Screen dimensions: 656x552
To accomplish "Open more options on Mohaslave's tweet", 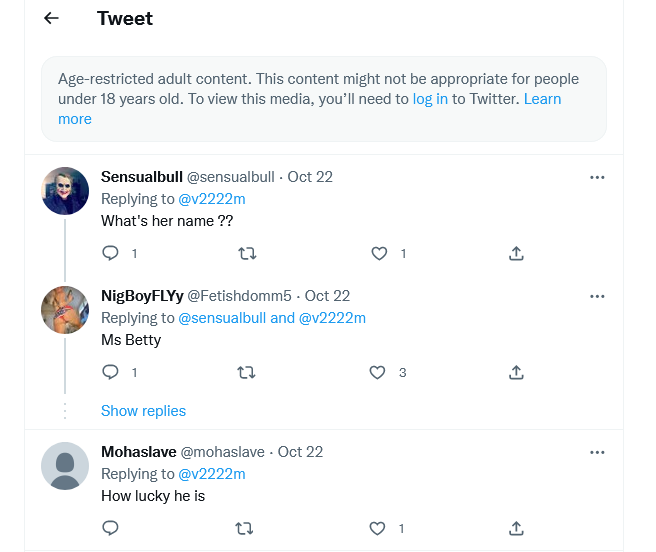I will [x=597, y=452].
